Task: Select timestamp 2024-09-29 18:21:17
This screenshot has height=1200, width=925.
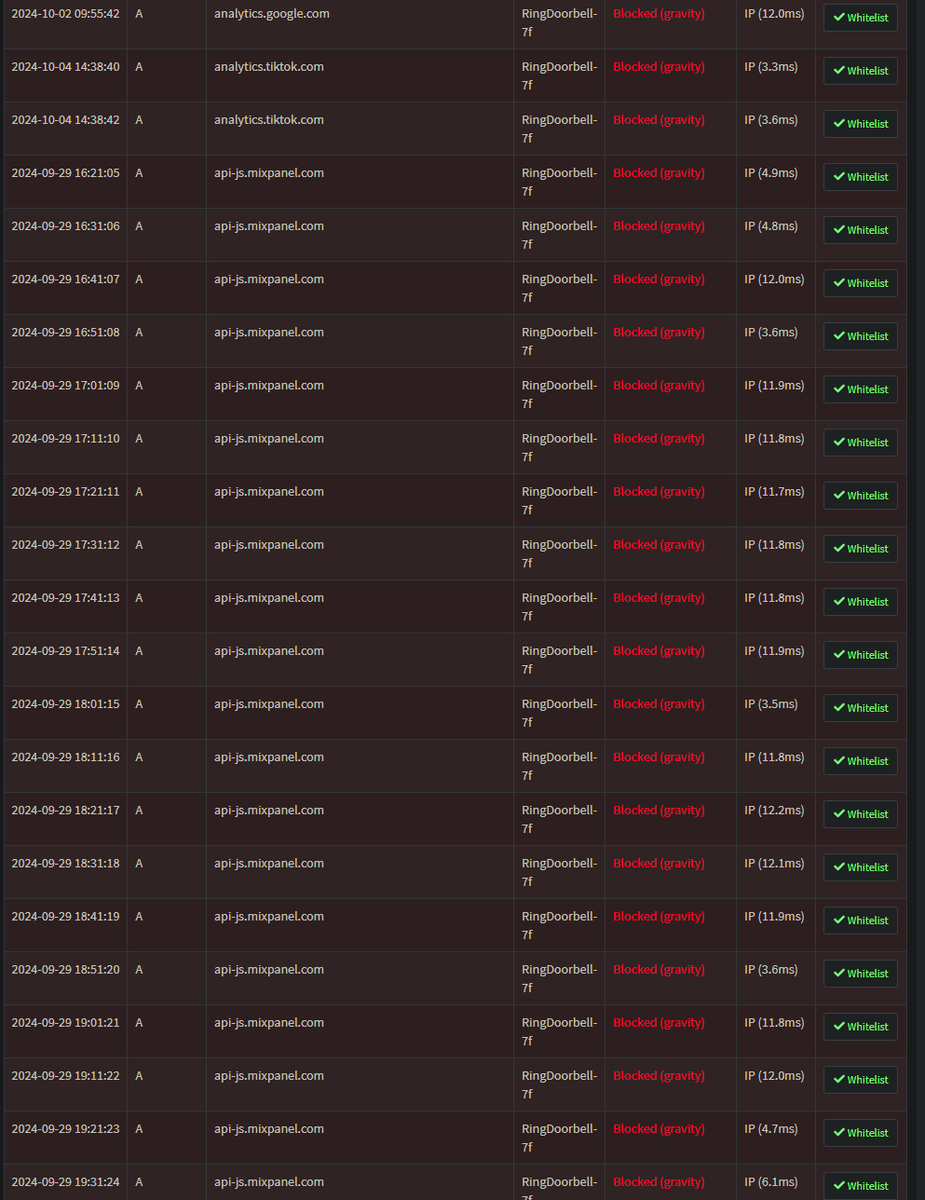Action: click(x=65, y=810)
